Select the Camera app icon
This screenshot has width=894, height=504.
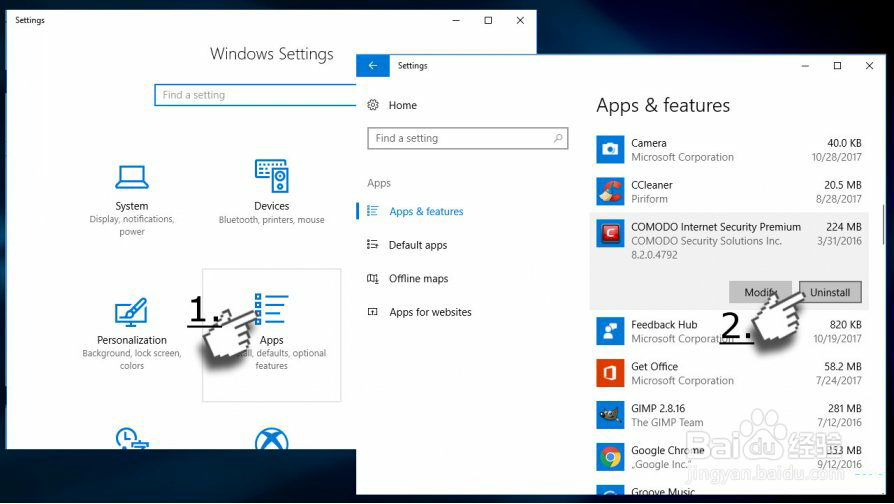(x=610, y=149)
